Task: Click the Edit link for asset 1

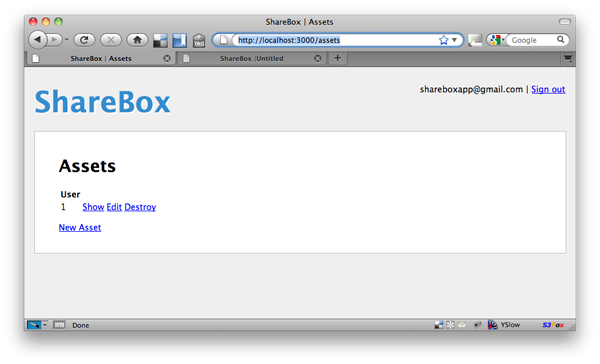Action: pyautogui.click(x=114, y=207)
